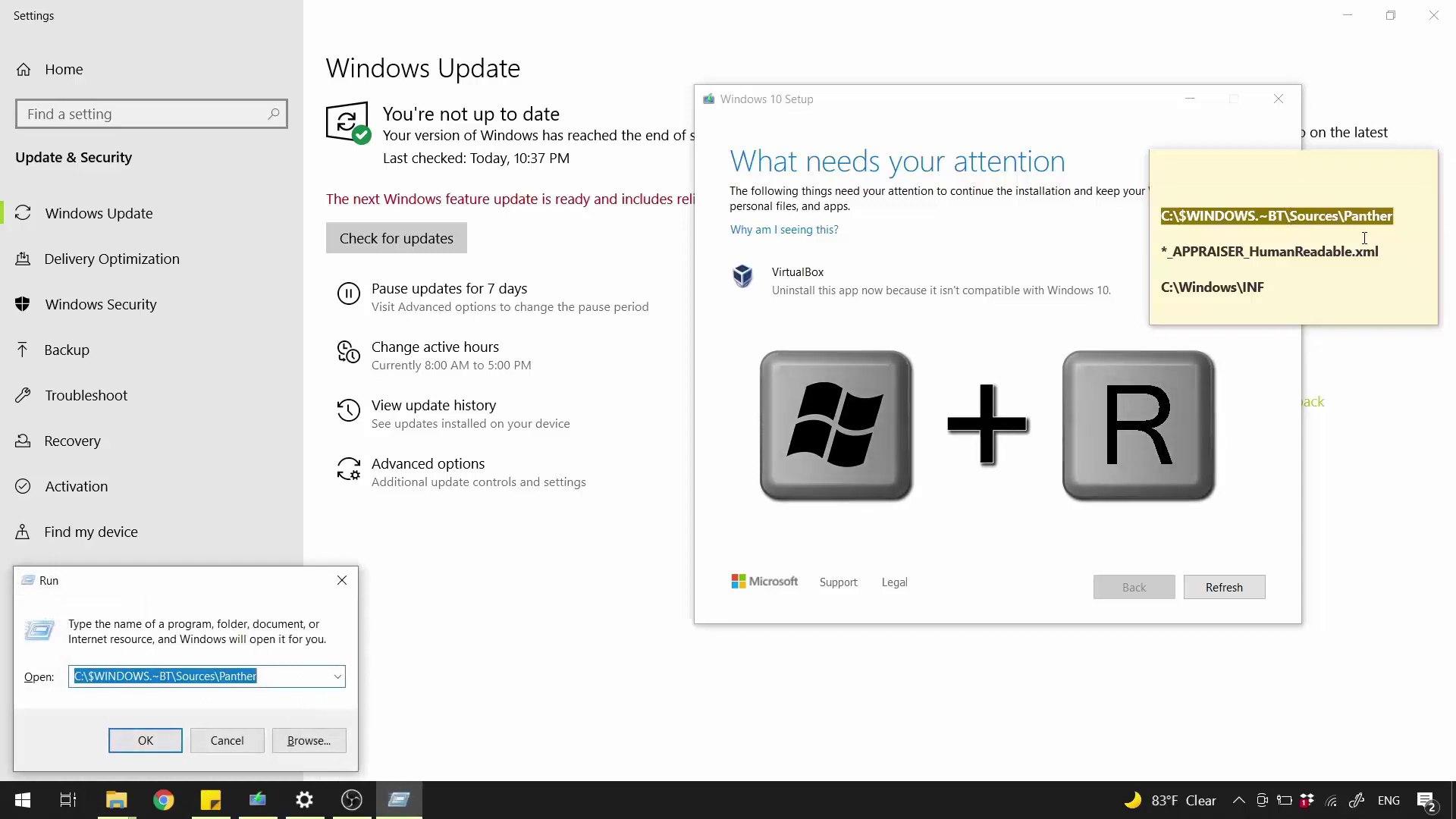Open Change active hours option
Viewport: 1456px width, 819px height.
(x=435, y=347)
